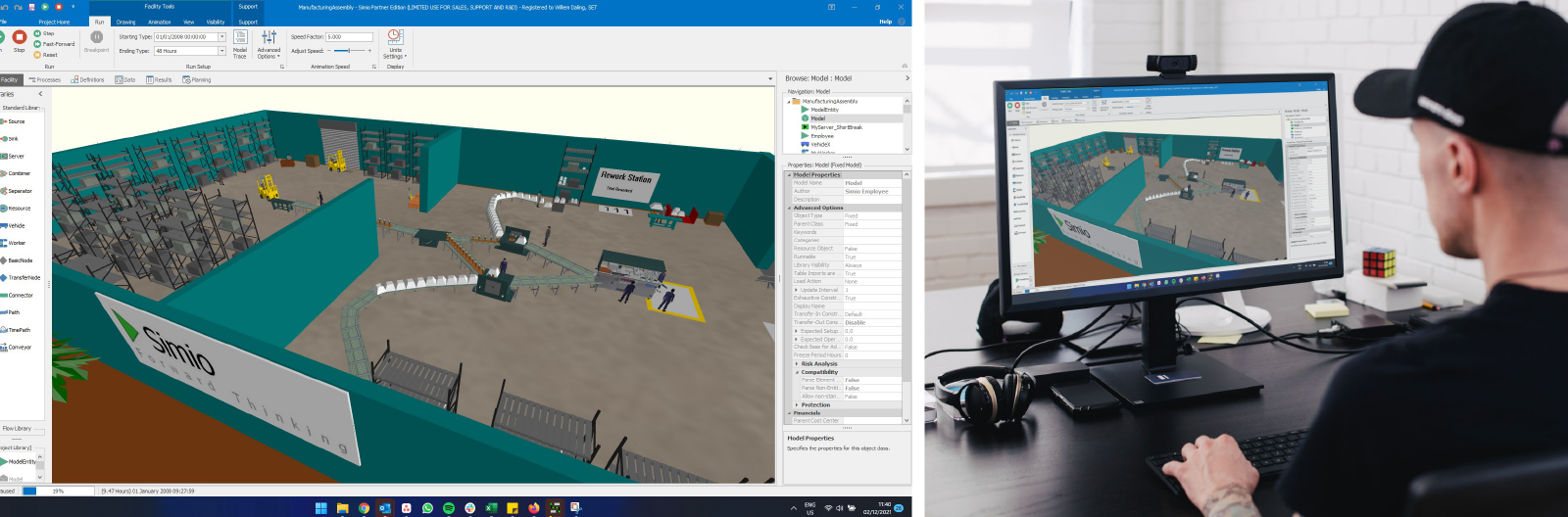Open the Model Trace tool
The image size is (1568, 517).
240,43
